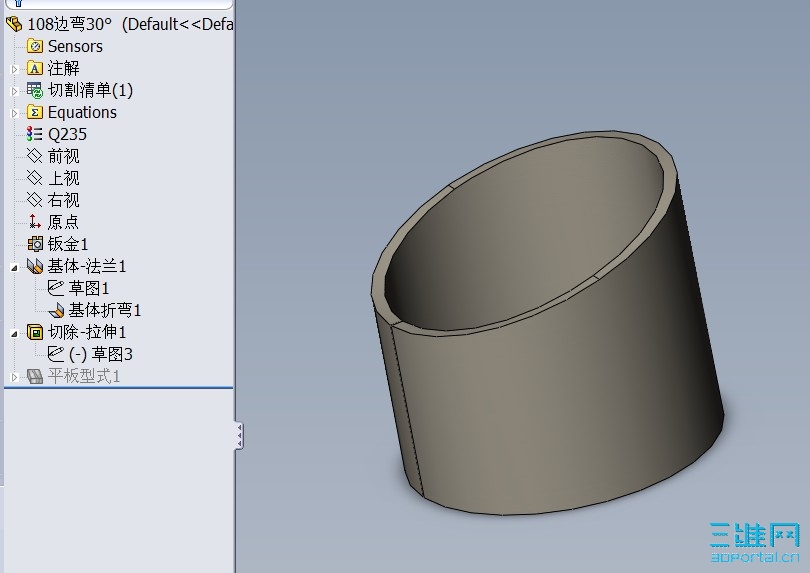Click the part icon for 108边弯30°
The image size is (810, 573).
click(14, 24)
